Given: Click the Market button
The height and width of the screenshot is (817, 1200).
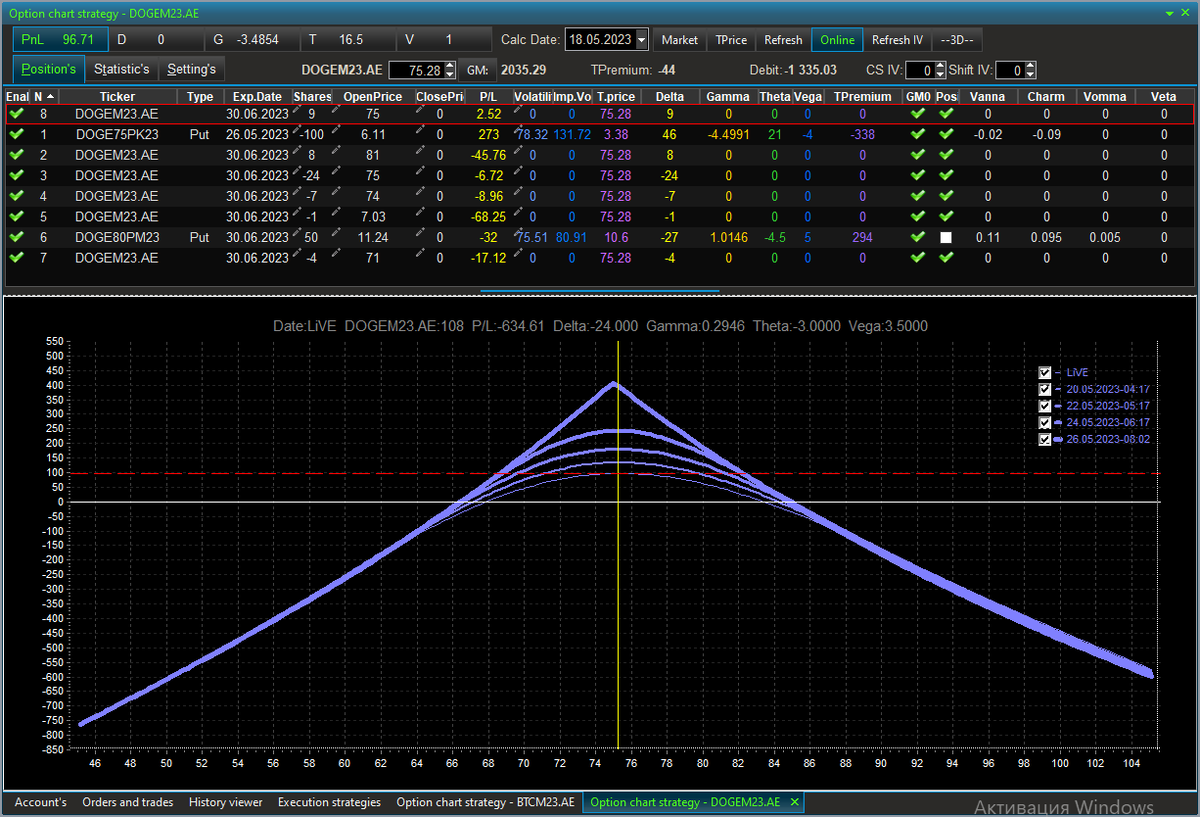Looking at the screenshot, I should [x=680, y=40].
